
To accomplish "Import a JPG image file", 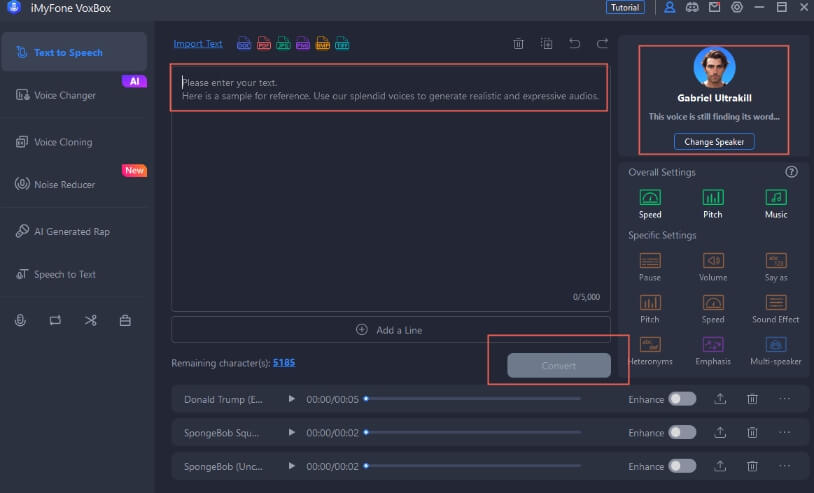I will click(283, 44).
